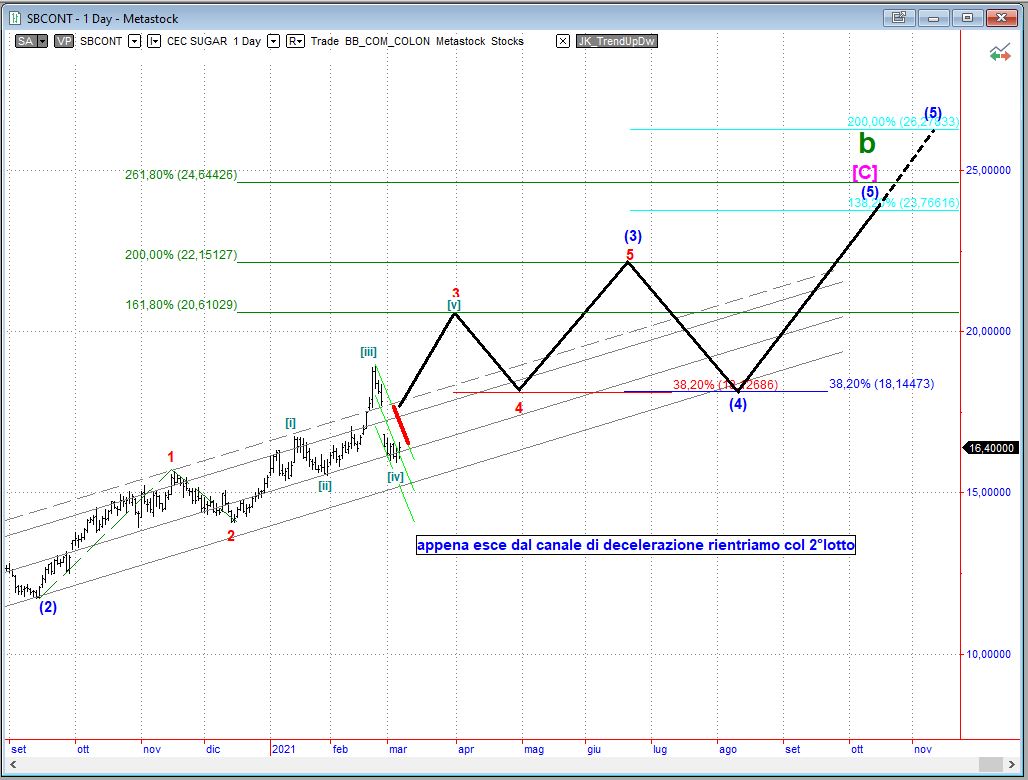
Task: Open the I dropdown before CEC SUGAR
Action: tap(154, 41)
